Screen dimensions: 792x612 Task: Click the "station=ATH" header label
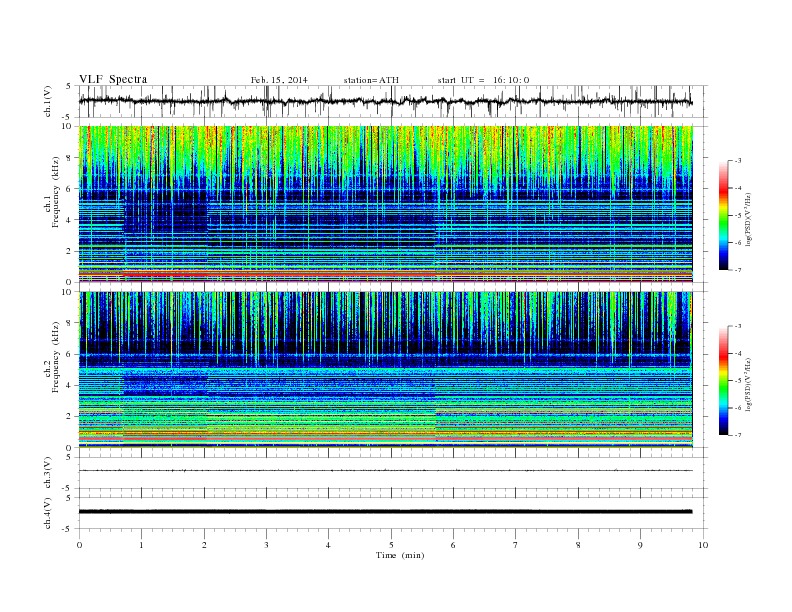(371, 80)
